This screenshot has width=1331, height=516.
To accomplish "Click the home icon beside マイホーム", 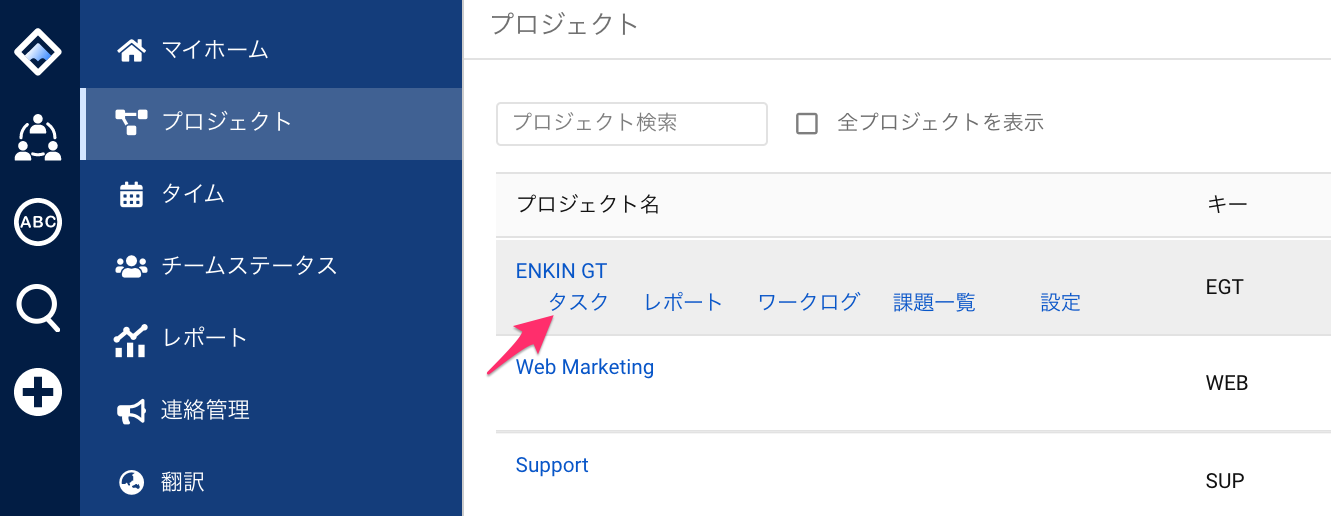I will coord(131,50).
